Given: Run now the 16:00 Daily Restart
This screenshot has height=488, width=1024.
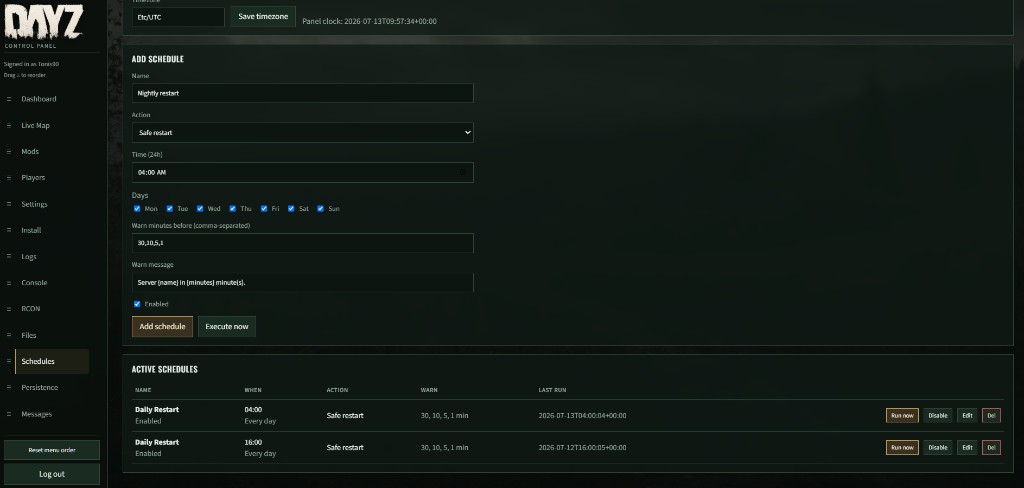Looking at the screenshot, I should pos(902,447).
